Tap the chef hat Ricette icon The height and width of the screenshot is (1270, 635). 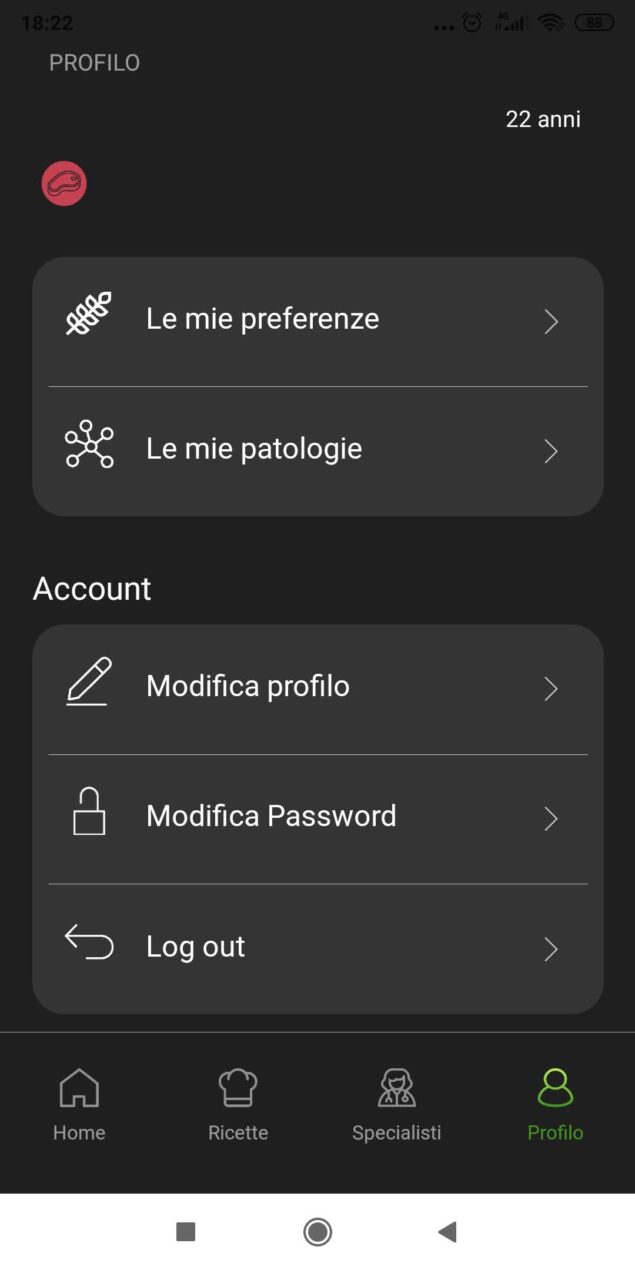pyautogui.click(x=238, y=1087)
